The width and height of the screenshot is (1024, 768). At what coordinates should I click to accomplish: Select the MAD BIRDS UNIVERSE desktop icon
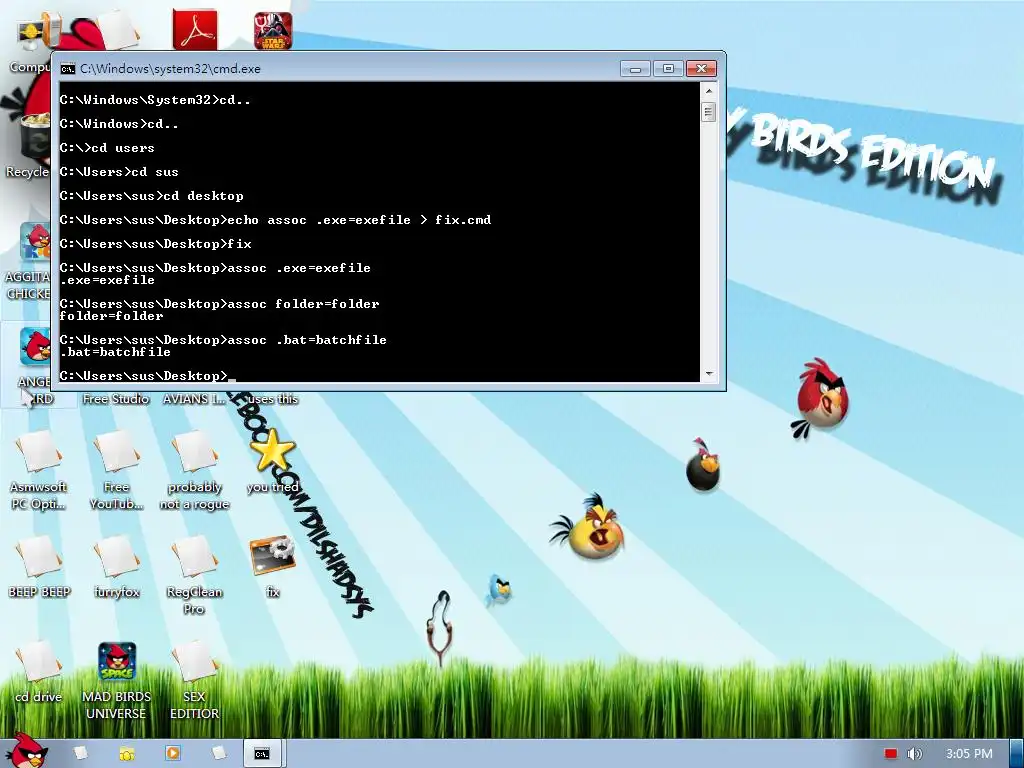click(x=116, y=680)
